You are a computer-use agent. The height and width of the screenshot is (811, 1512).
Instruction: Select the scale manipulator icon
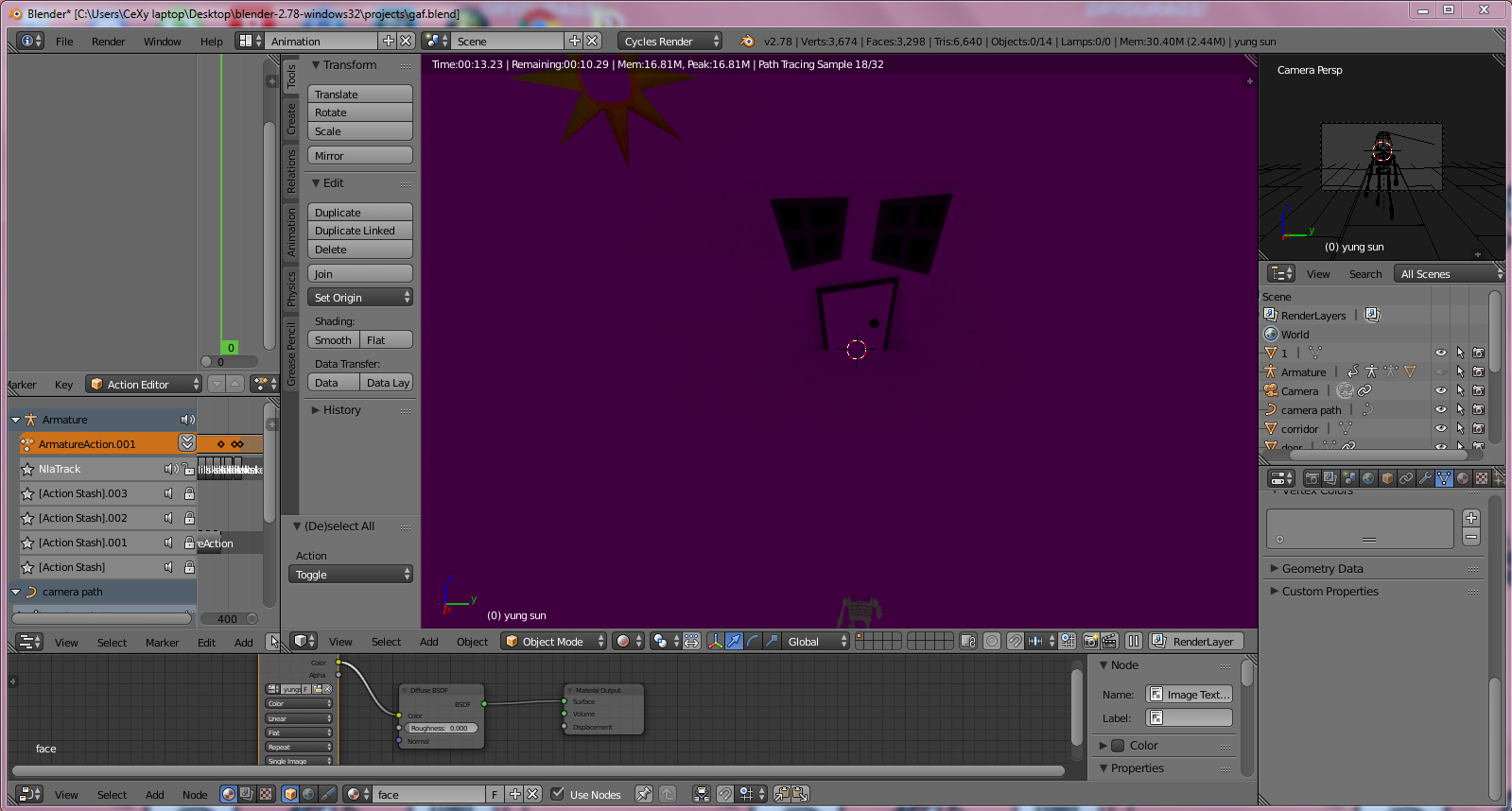pyautogui.click(x=772, y=641)
